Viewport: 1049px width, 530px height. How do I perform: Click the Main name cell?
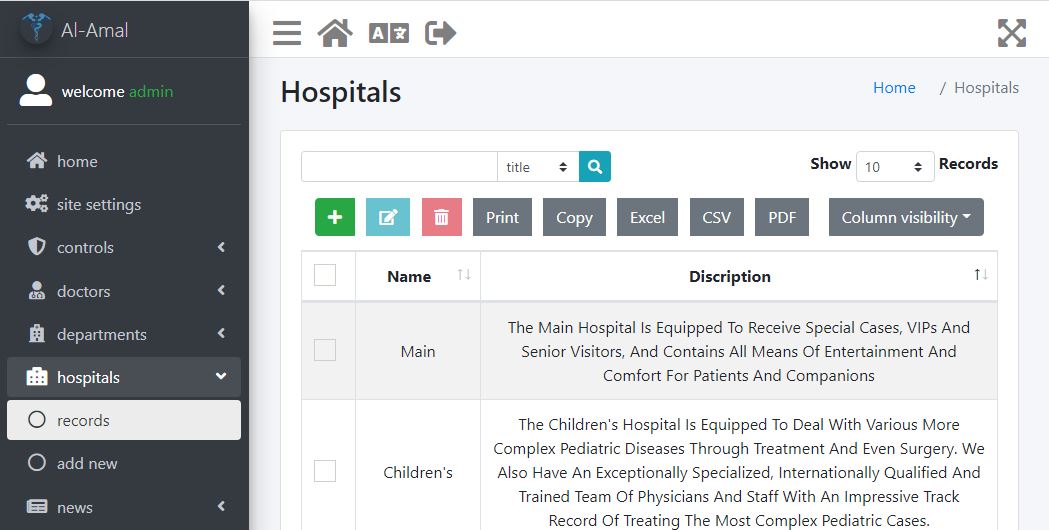(417, 351)
